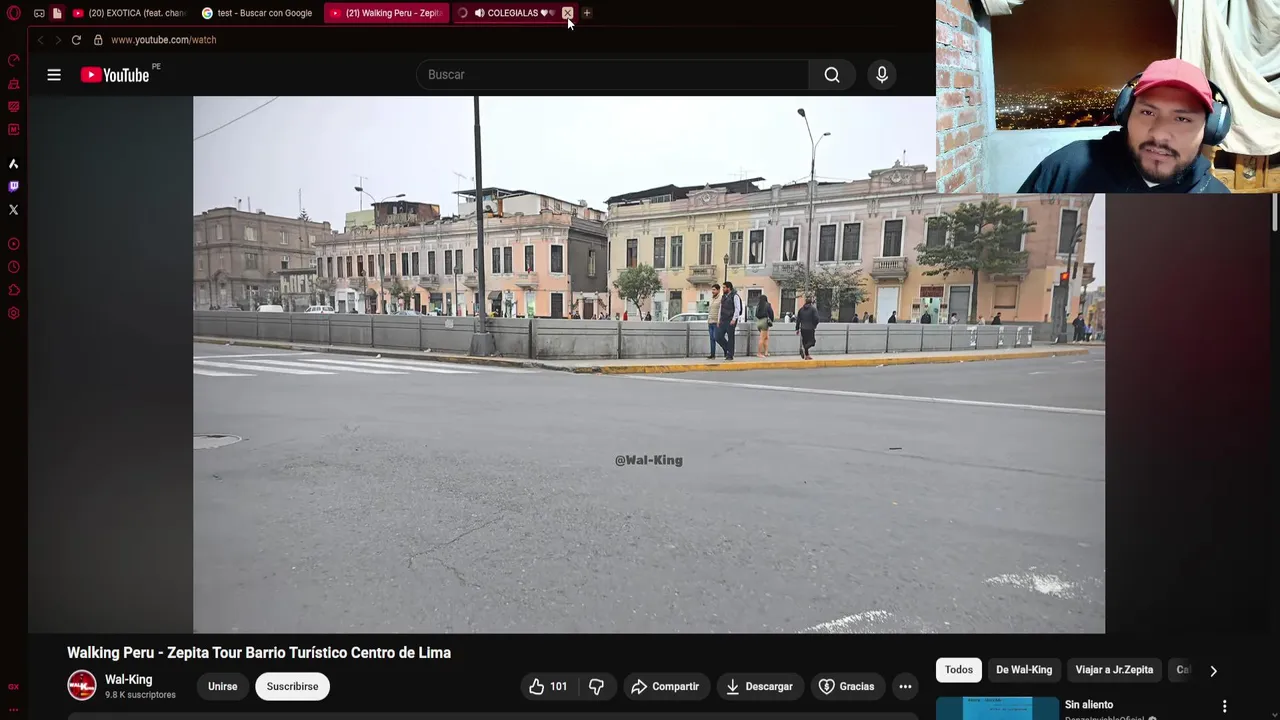
Task: Go back to previous page
Action: pos(40,40)
